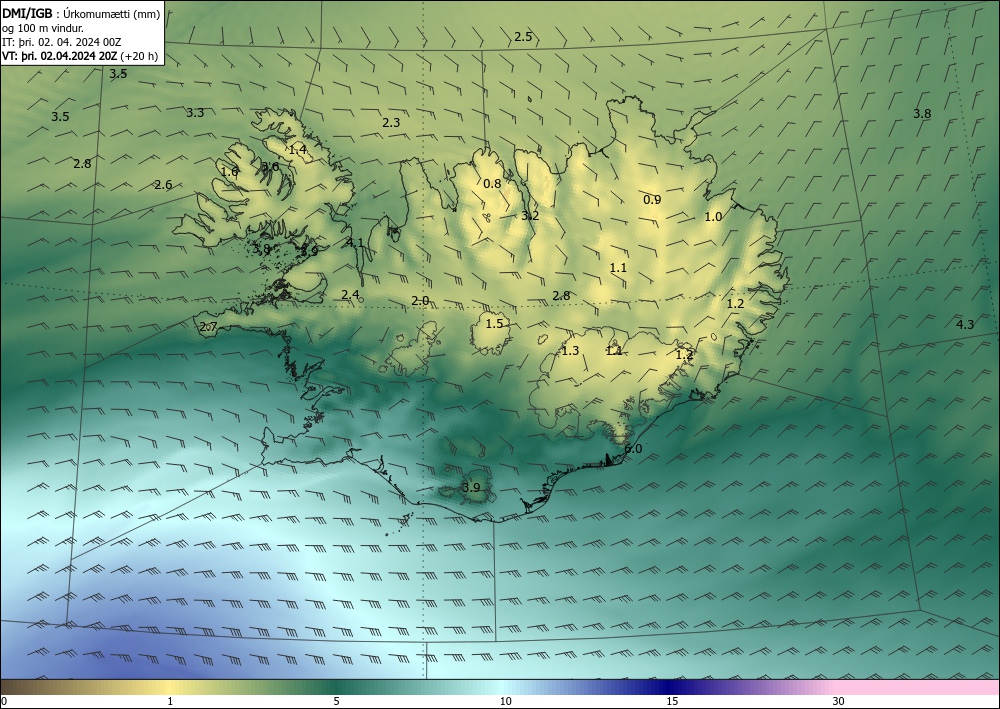Click the 2.0 value label
The width and height of the screenshot is (1000, 709).
coord(420,301)
